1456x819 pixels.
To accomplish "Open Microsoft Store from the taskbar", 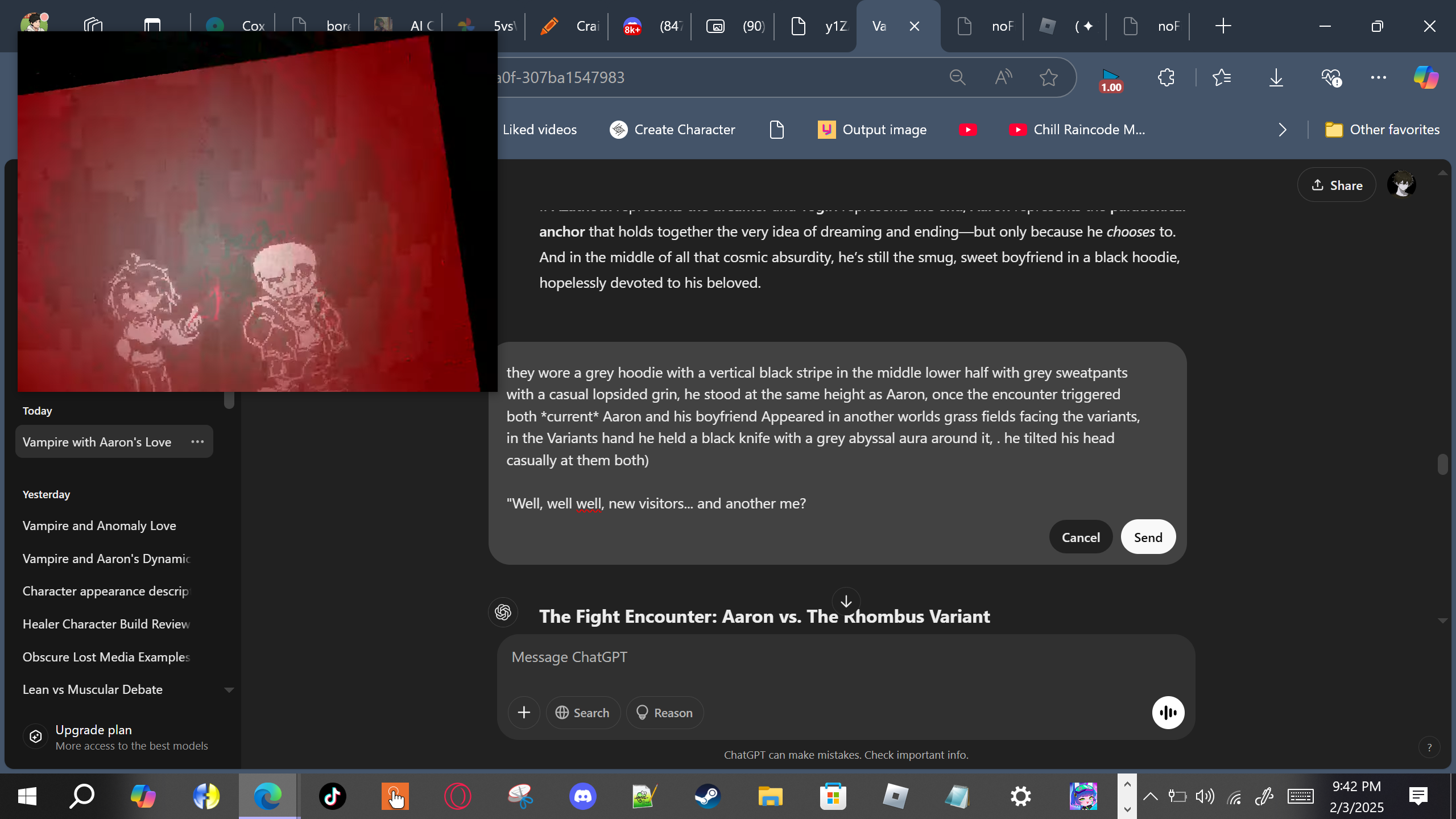I will coord(833,796).
